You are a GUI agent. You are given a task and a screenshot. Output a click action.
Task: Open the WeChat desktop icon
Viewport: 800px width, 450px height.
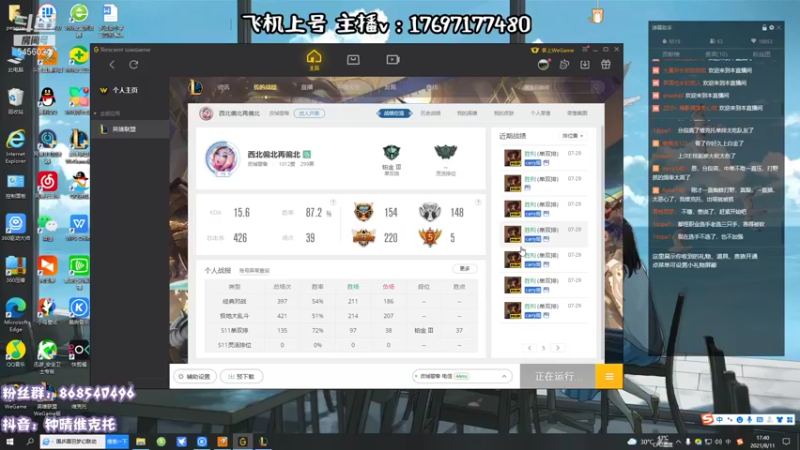47,227
